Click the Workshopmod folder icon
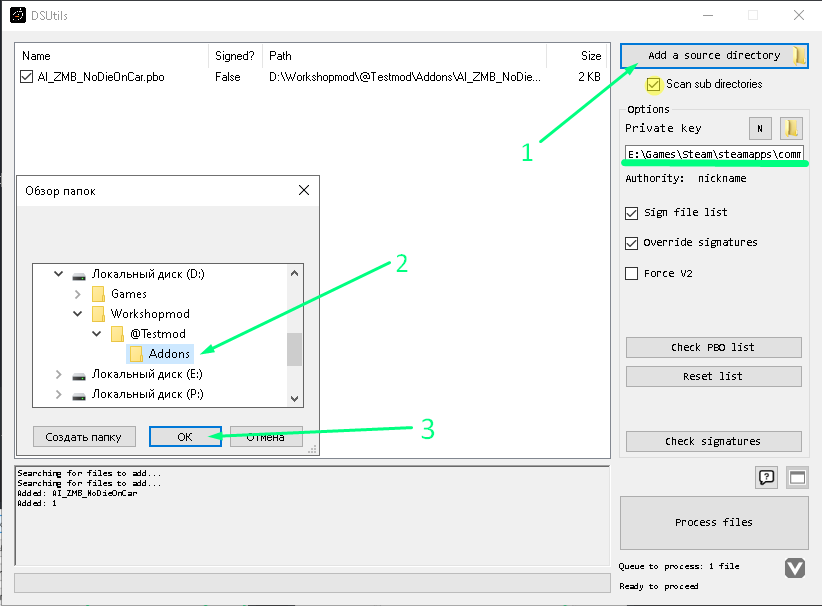Screen dimensions: 822x606 pos(98,314)
